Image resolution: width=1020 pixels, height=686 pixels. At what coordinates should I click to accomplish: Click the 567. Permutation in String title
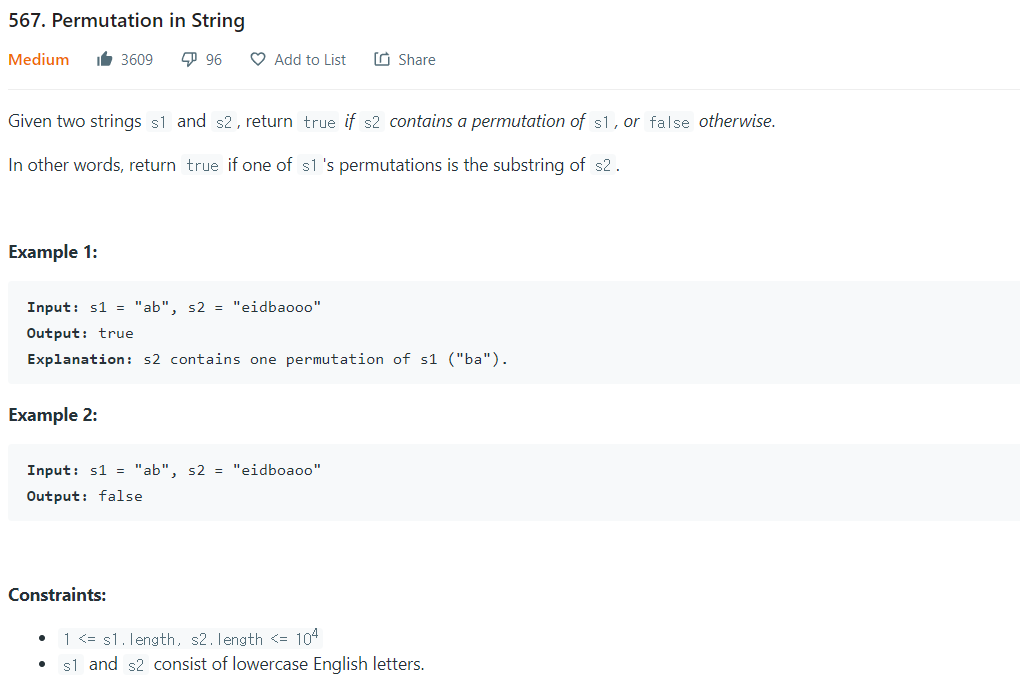[x=127, y=21]
